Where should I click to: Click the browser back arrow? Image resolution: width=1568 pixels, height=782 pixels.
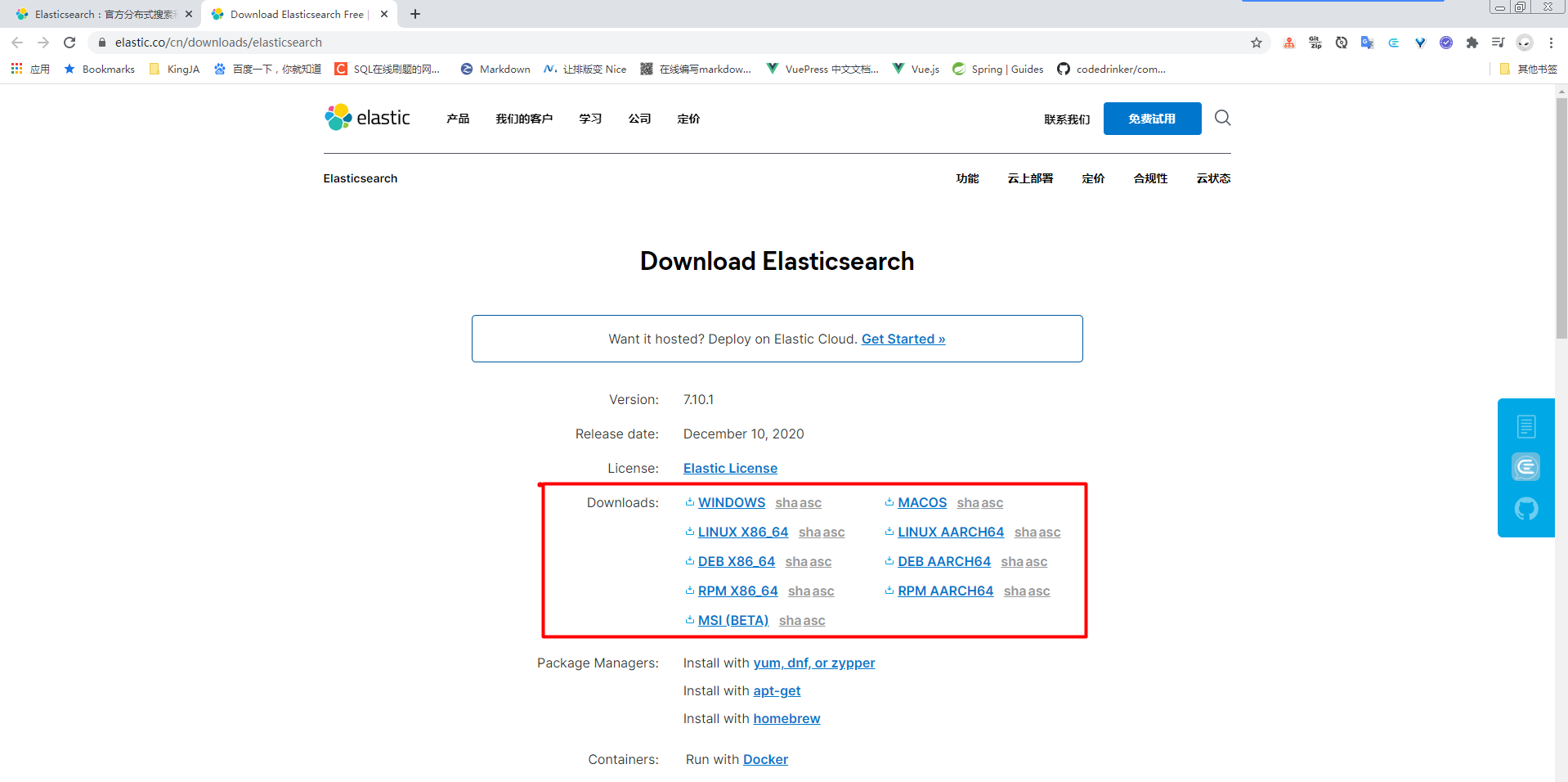(17, 43)
